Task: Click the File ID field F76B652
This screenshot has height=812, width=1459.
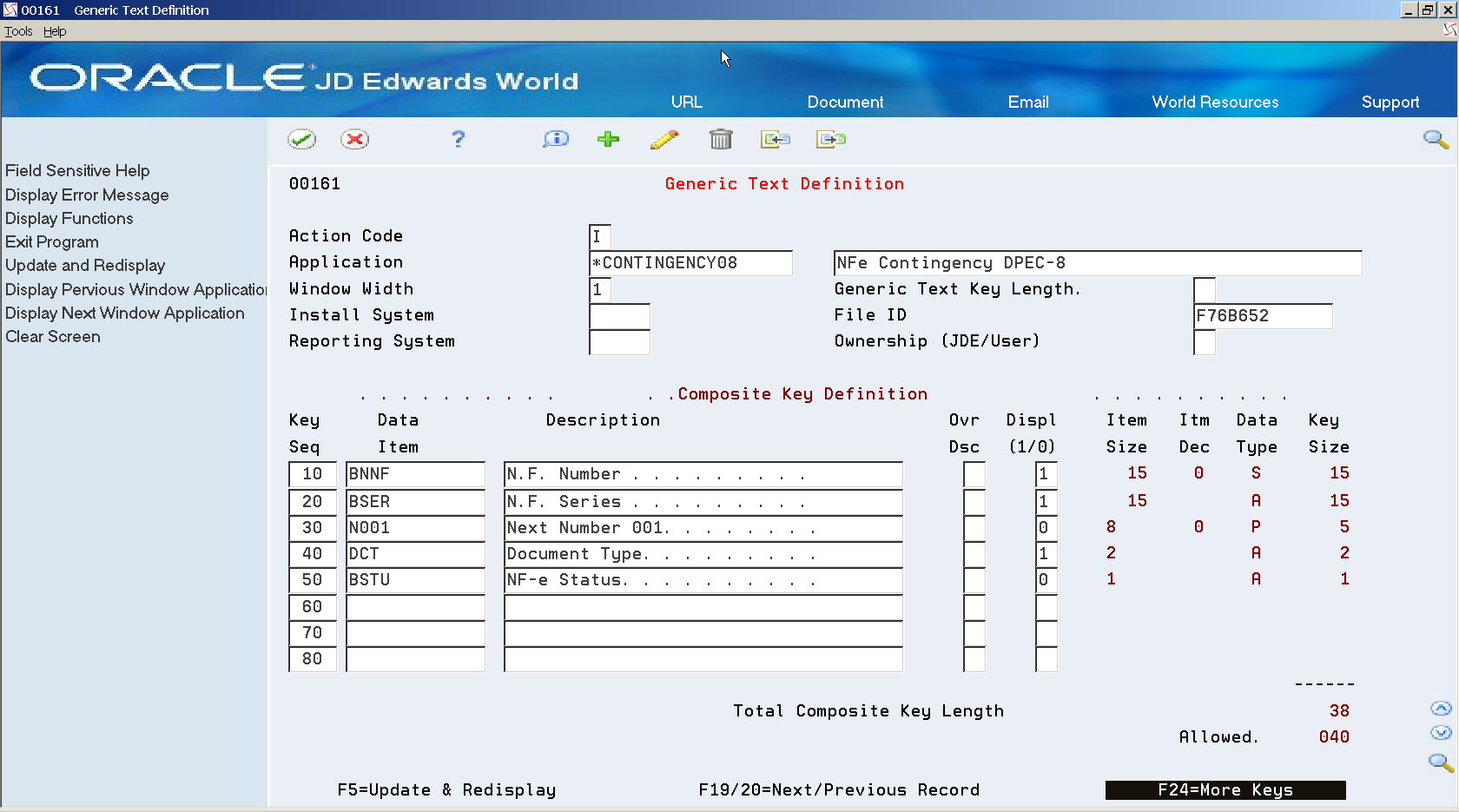Action: point(1263,316)
